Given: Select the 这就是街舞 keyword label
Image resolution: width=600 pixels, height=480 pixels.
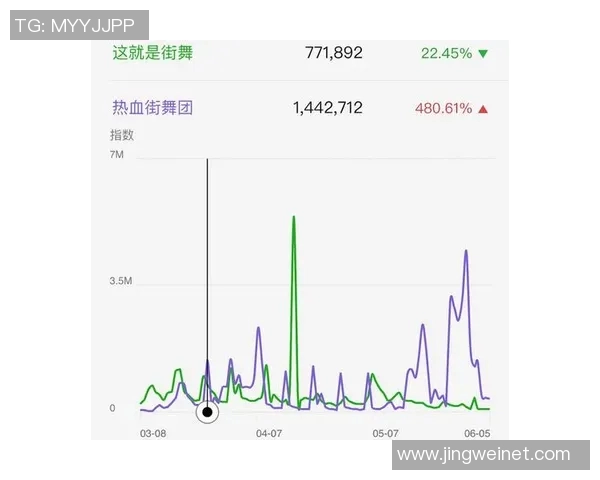Looking at the screenshot, I should [152, 53].
